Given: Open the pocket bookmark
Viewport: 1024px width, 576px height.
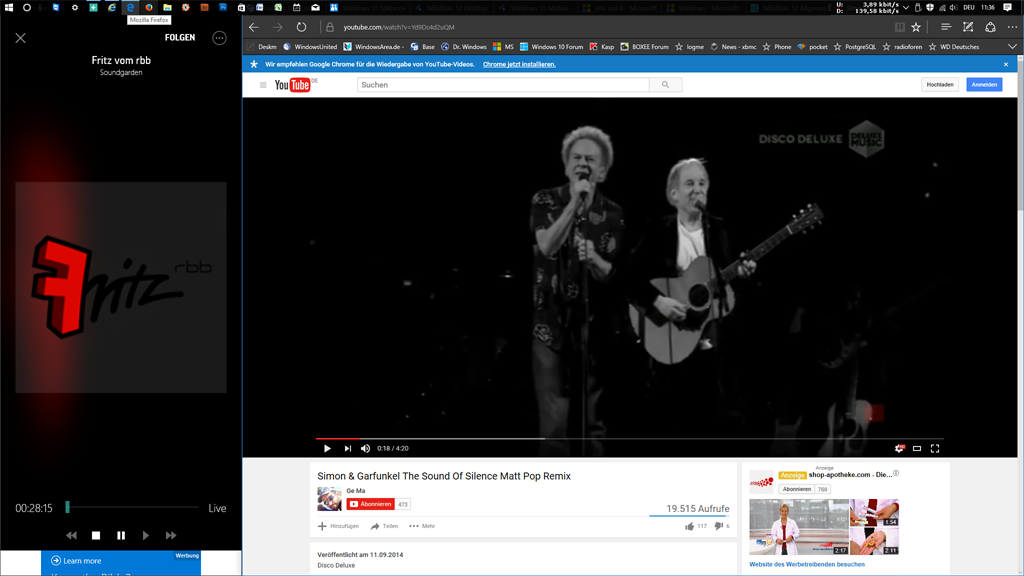Looking at the screenshot, I should tap(812, 47).
